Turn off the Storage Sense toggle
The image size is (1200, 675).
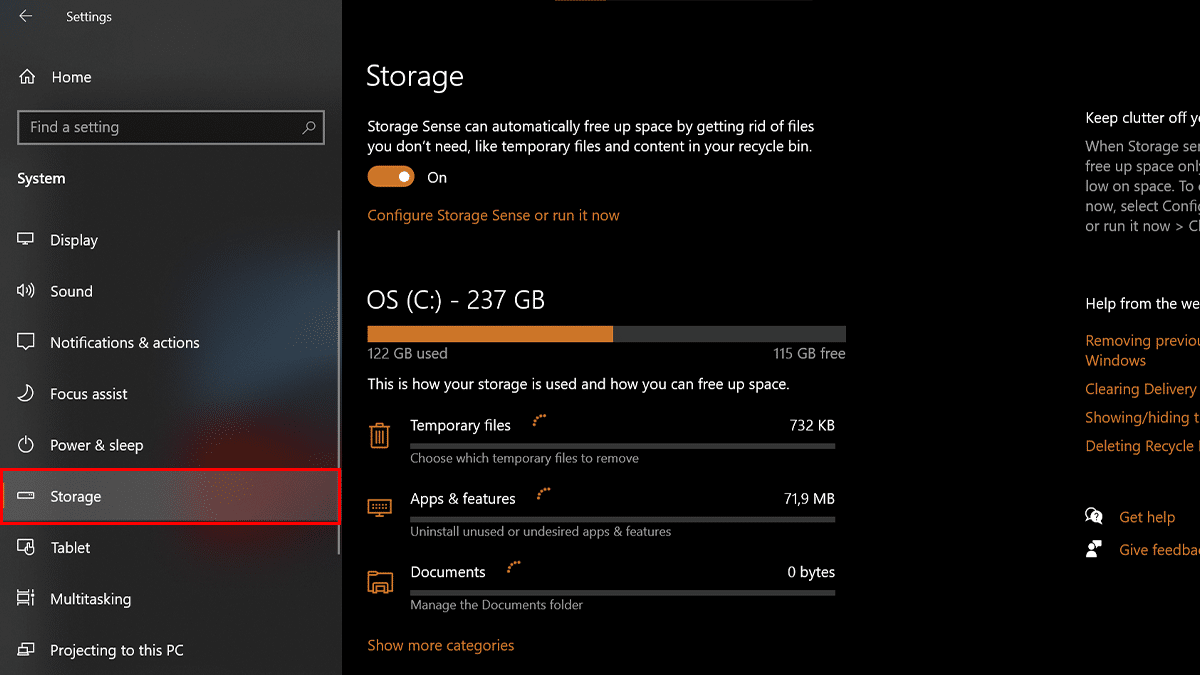[391, 177]
